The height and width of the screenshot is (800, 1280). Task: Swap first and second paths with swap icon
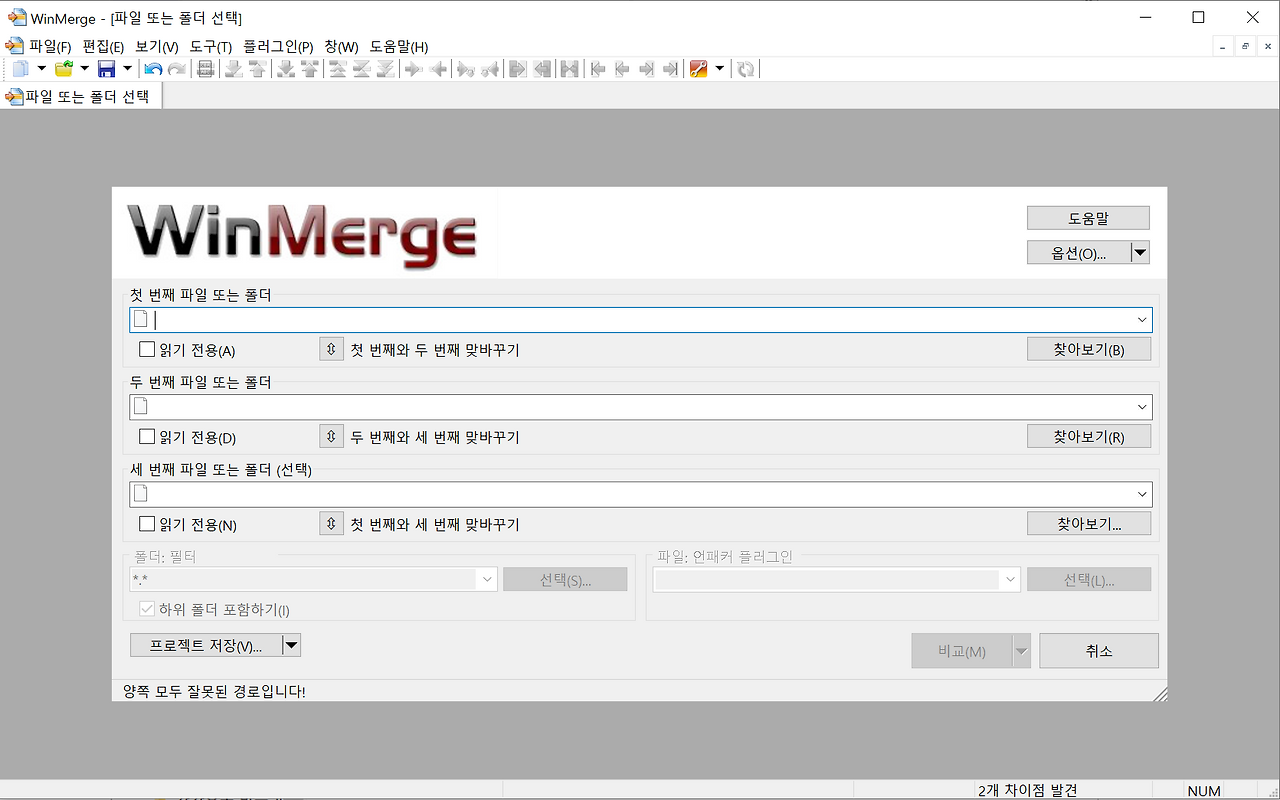(x=331, y=348)
